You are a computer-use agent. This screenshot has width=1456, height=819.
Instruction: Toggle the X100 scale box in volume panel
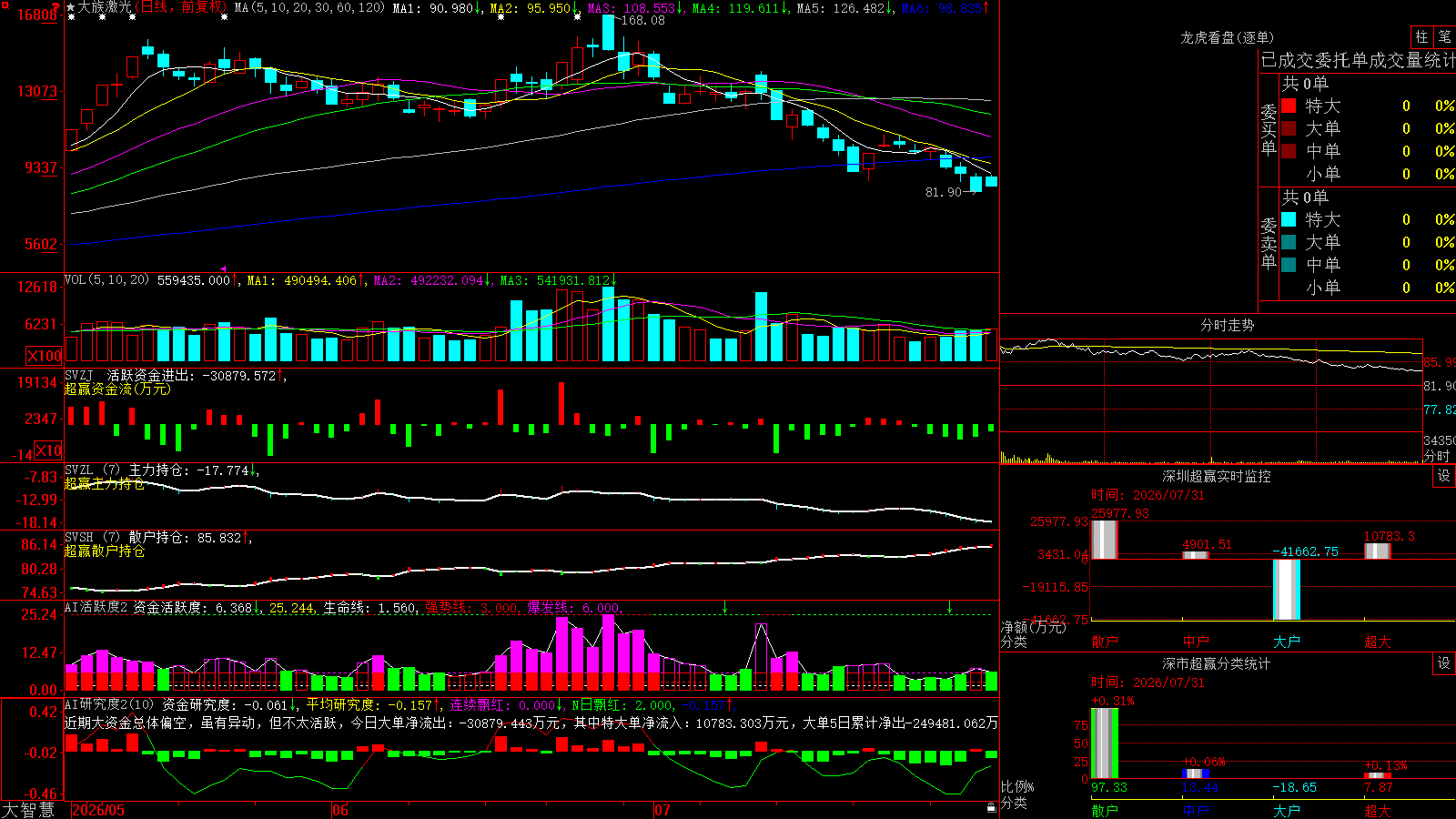44,356
